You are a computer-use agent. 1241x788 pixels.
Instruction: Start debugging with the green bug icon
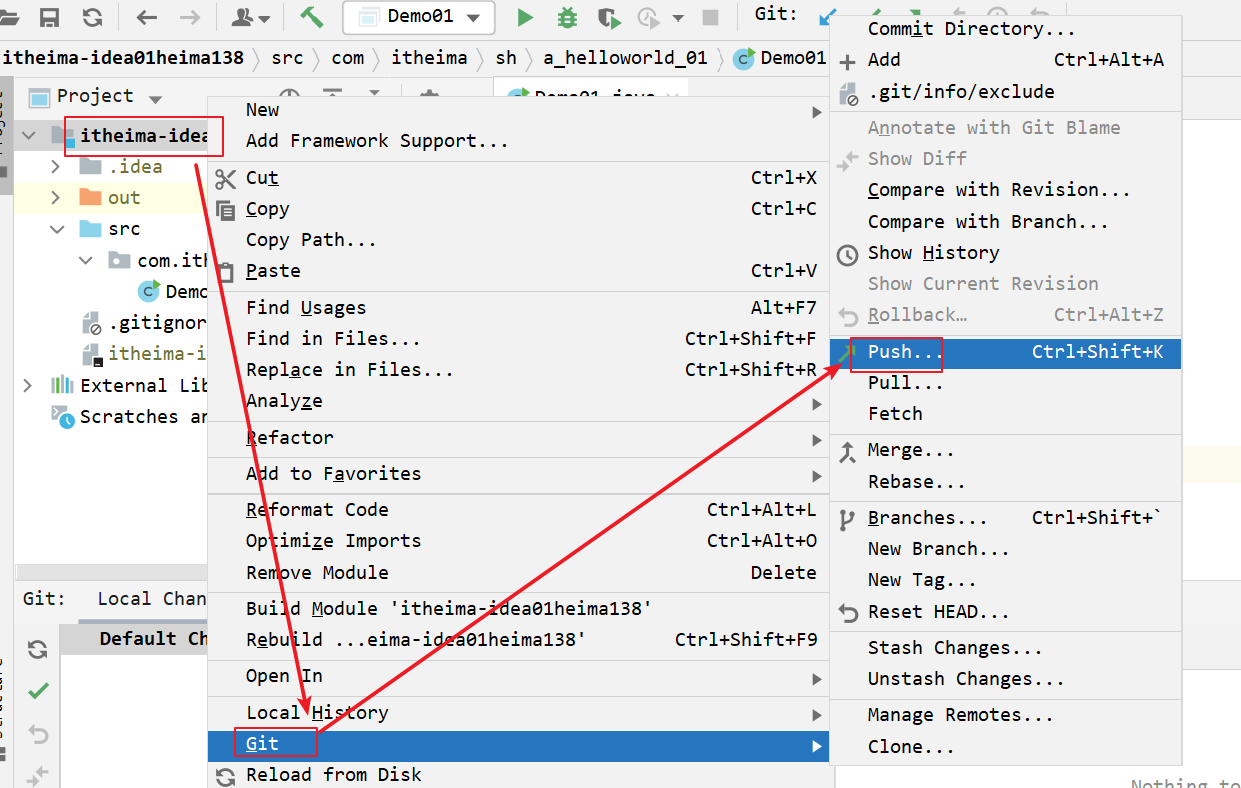567,17
